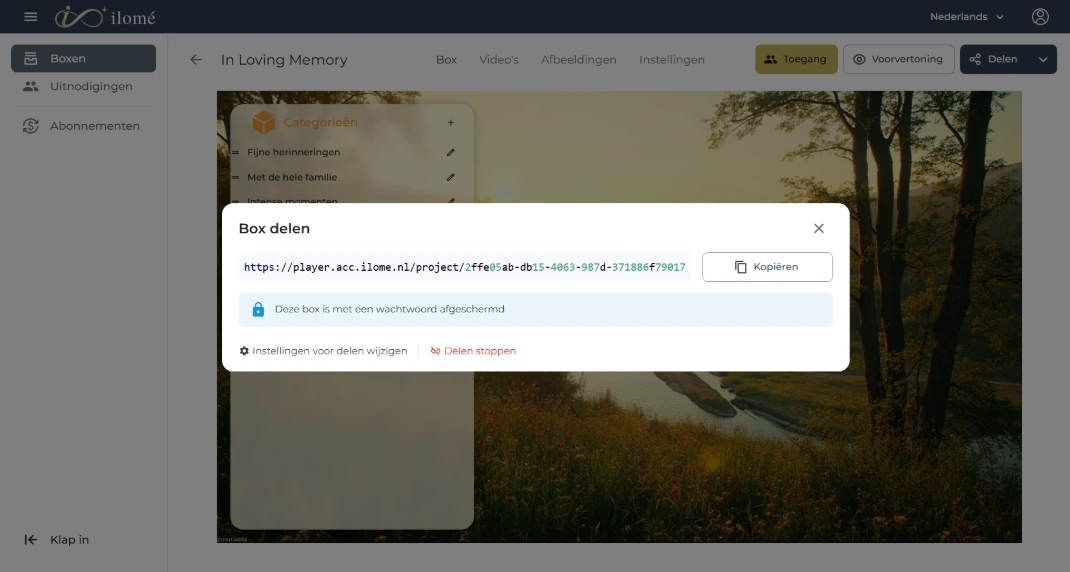Expand the Delen dropdown arrow
1070x572 pixels.
click(1043, 59)
